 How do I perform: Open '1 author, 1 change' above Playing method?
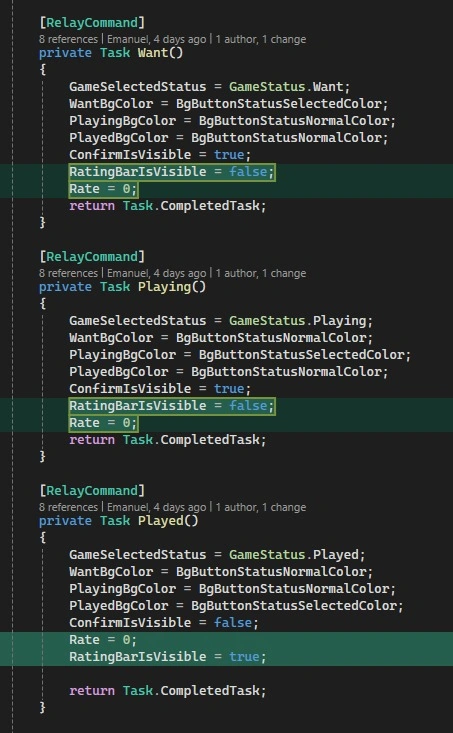click(261, 273)
